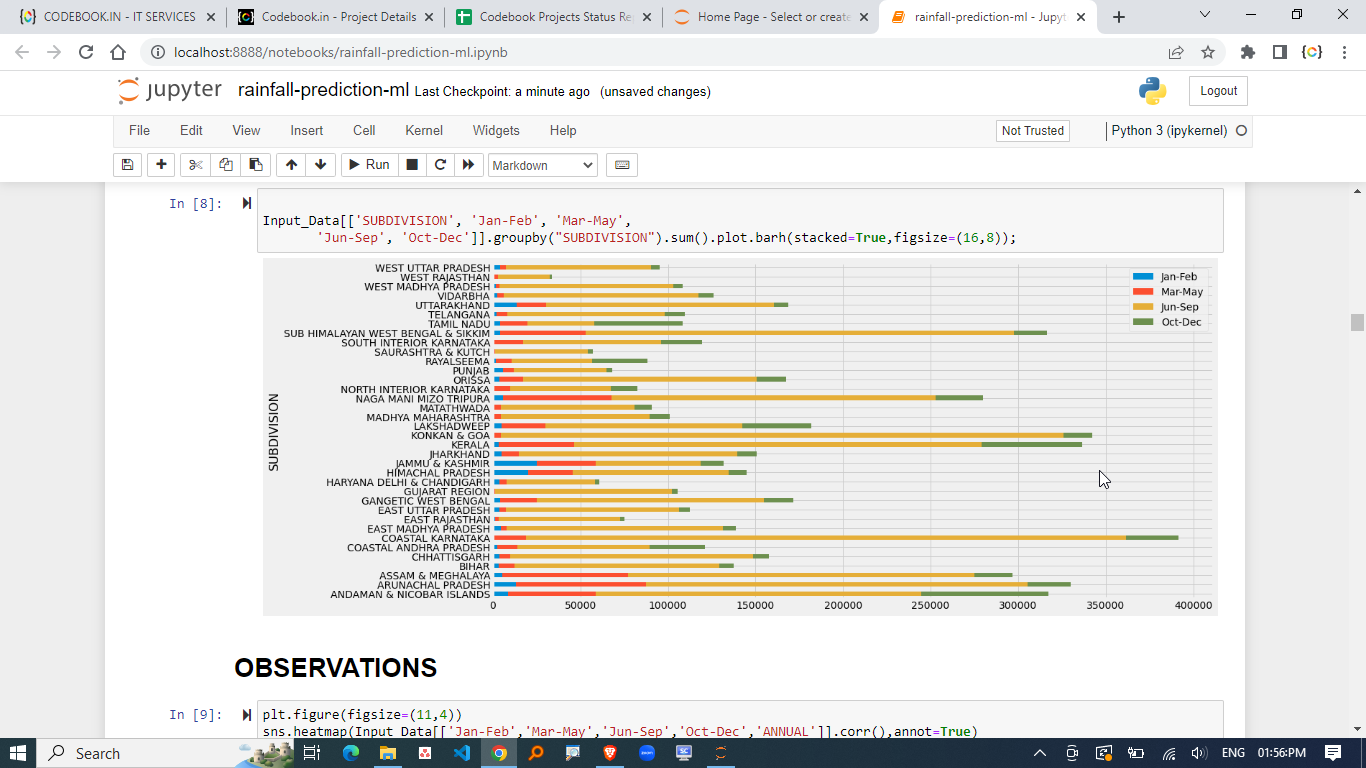Image resolution: width=1366 pixels, height=768 pixels.
Task: Go to browser home page icon
Action: 118,52
